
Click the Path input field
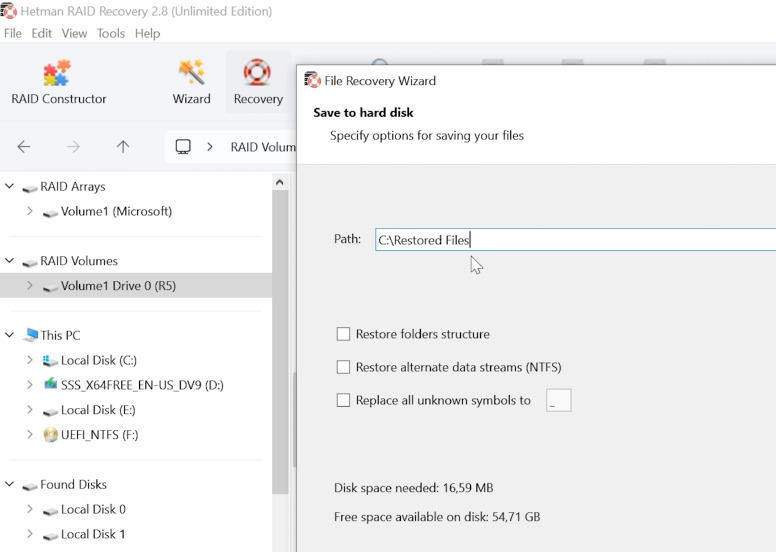575,240
